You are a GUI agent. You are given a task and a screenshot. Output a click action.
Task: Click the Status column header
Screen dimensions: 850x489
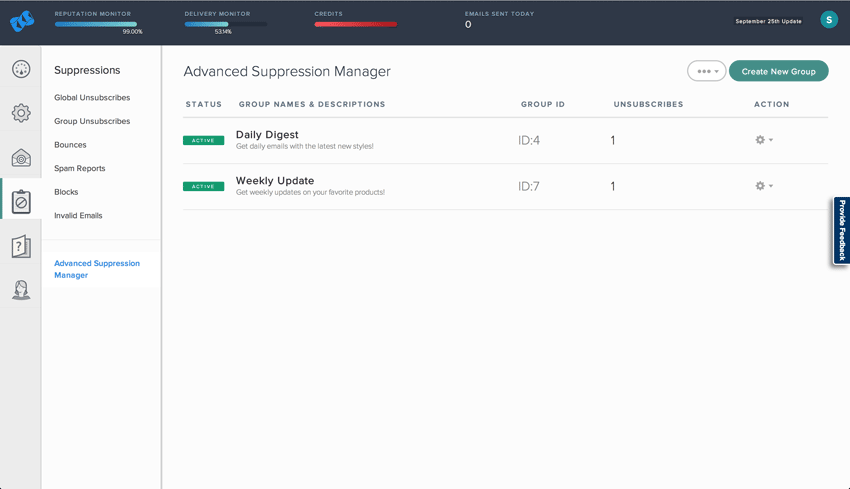[204, 104]
